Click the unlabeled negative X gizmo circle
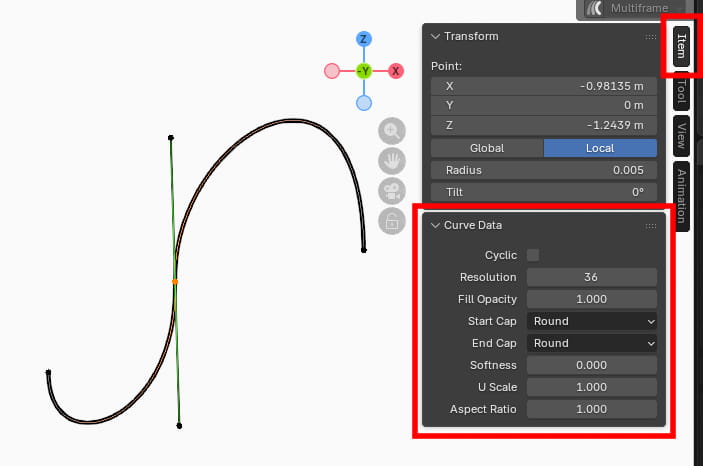The height and width of the screenshot is (466, 703). click(332, 71)
